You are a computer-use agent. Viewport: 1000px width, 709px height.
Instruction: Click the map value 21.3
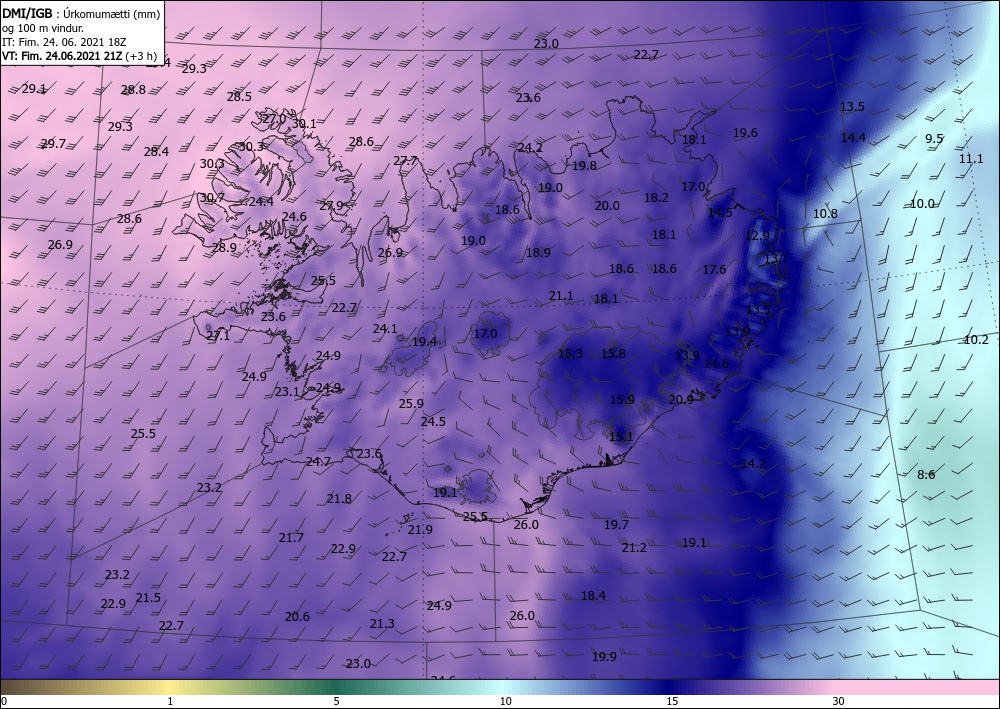[x=382, y=624]
